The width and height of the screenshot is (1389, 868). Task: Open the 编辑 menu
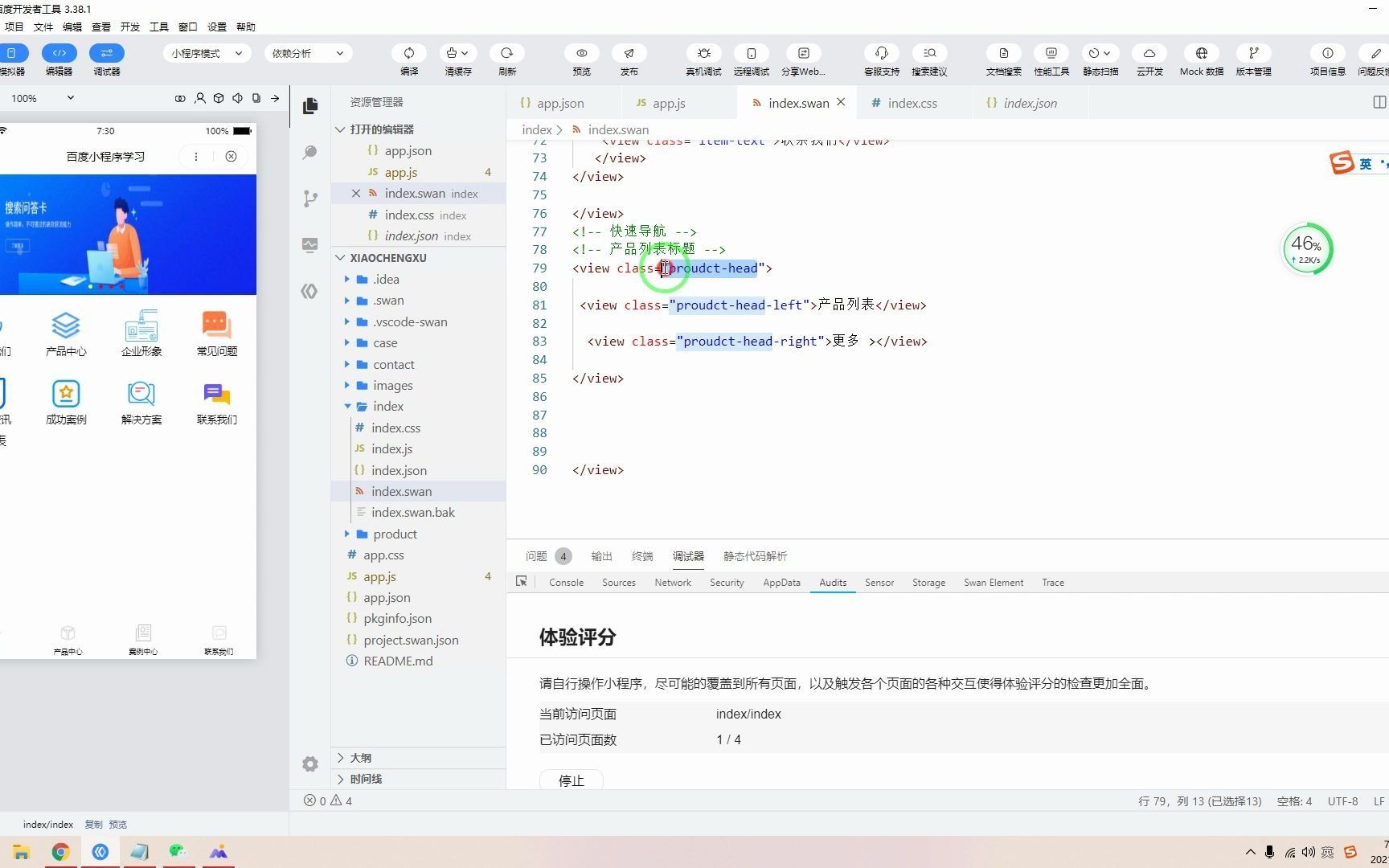point(72,27)
